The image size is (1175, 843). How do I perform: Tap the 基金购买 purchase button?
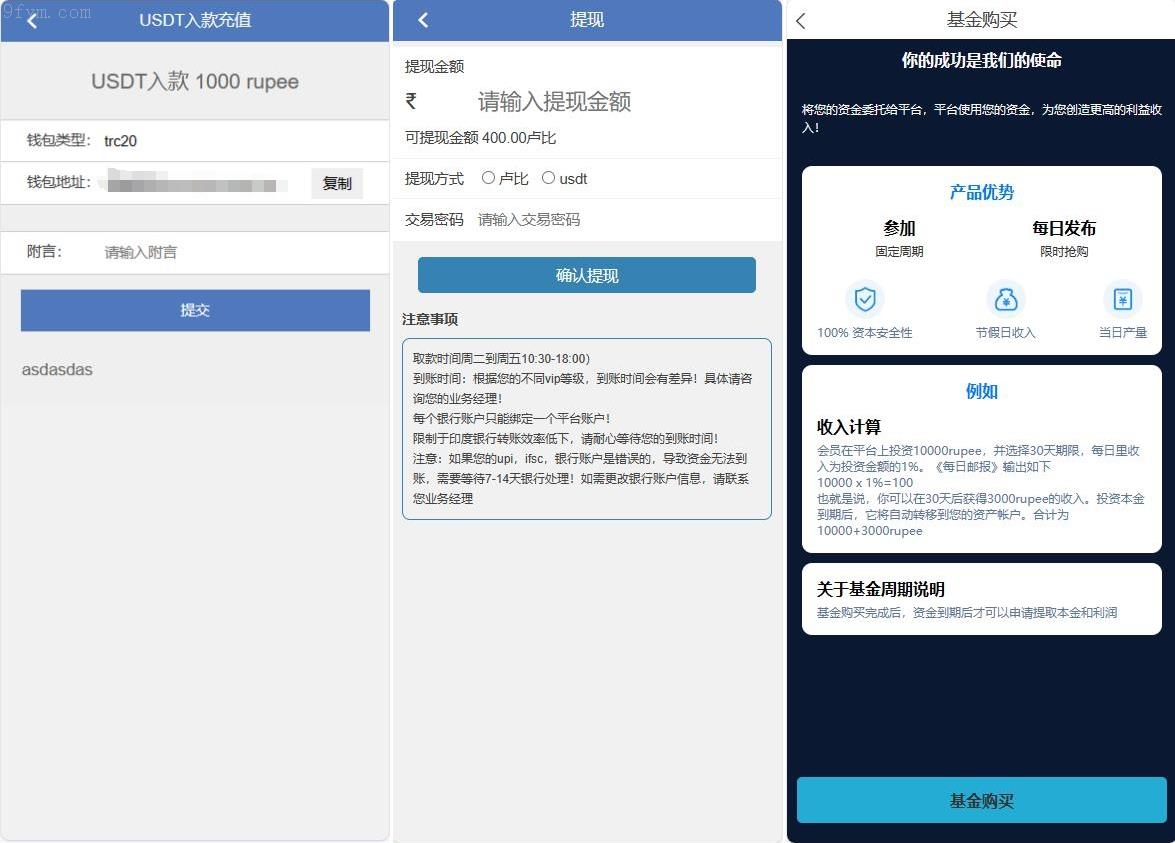(x=981, y=801)
